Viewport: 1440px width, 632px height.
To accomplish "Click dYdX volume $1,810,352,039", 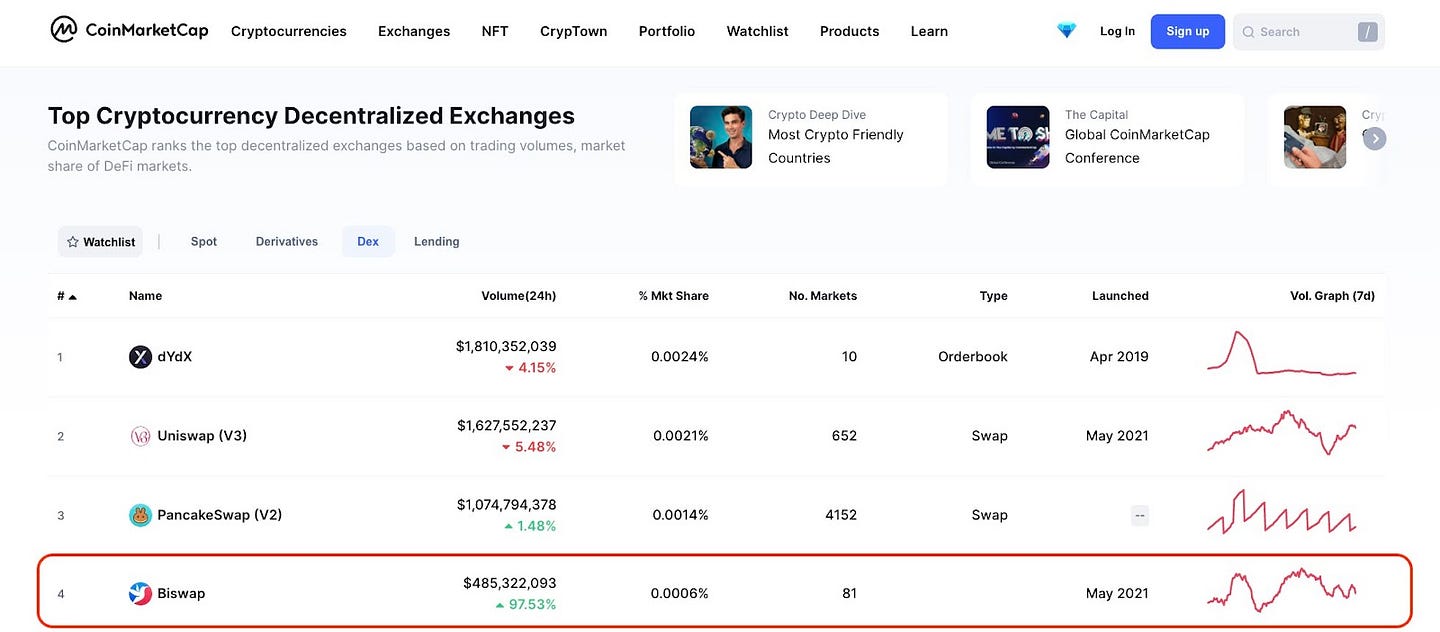I will tap(506, 347).
